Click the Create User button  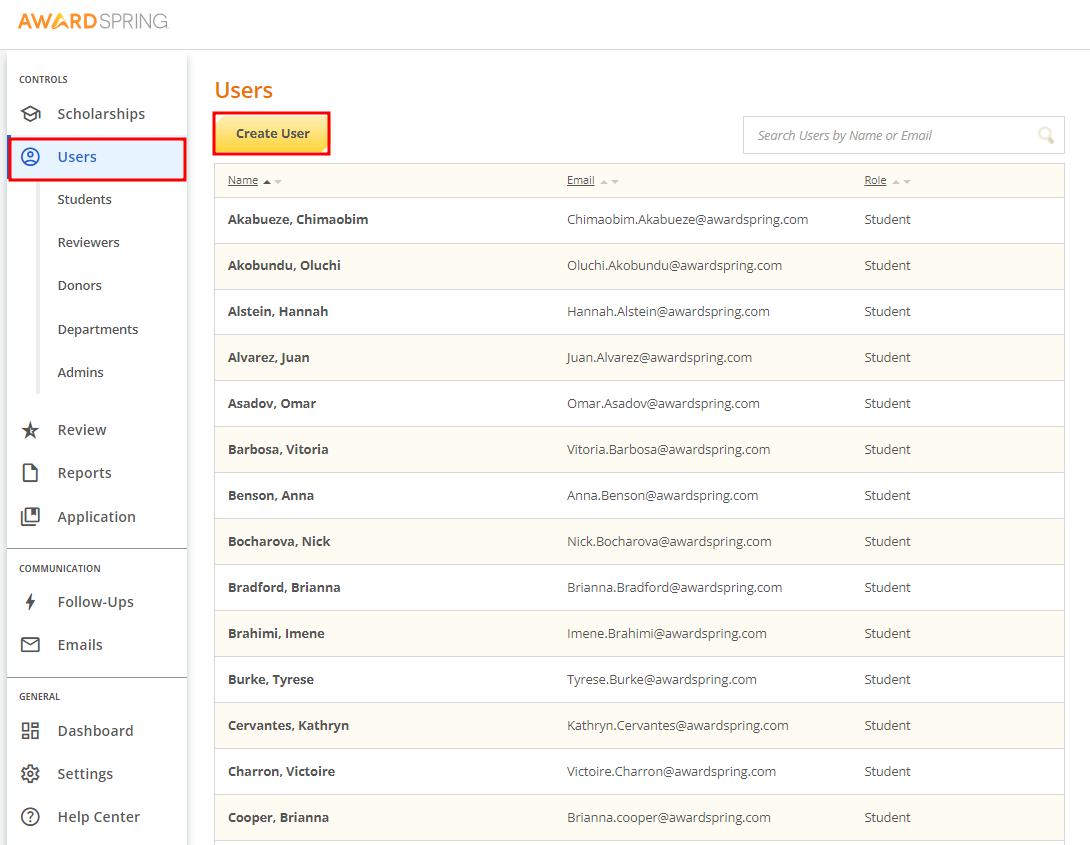(271, 132)
